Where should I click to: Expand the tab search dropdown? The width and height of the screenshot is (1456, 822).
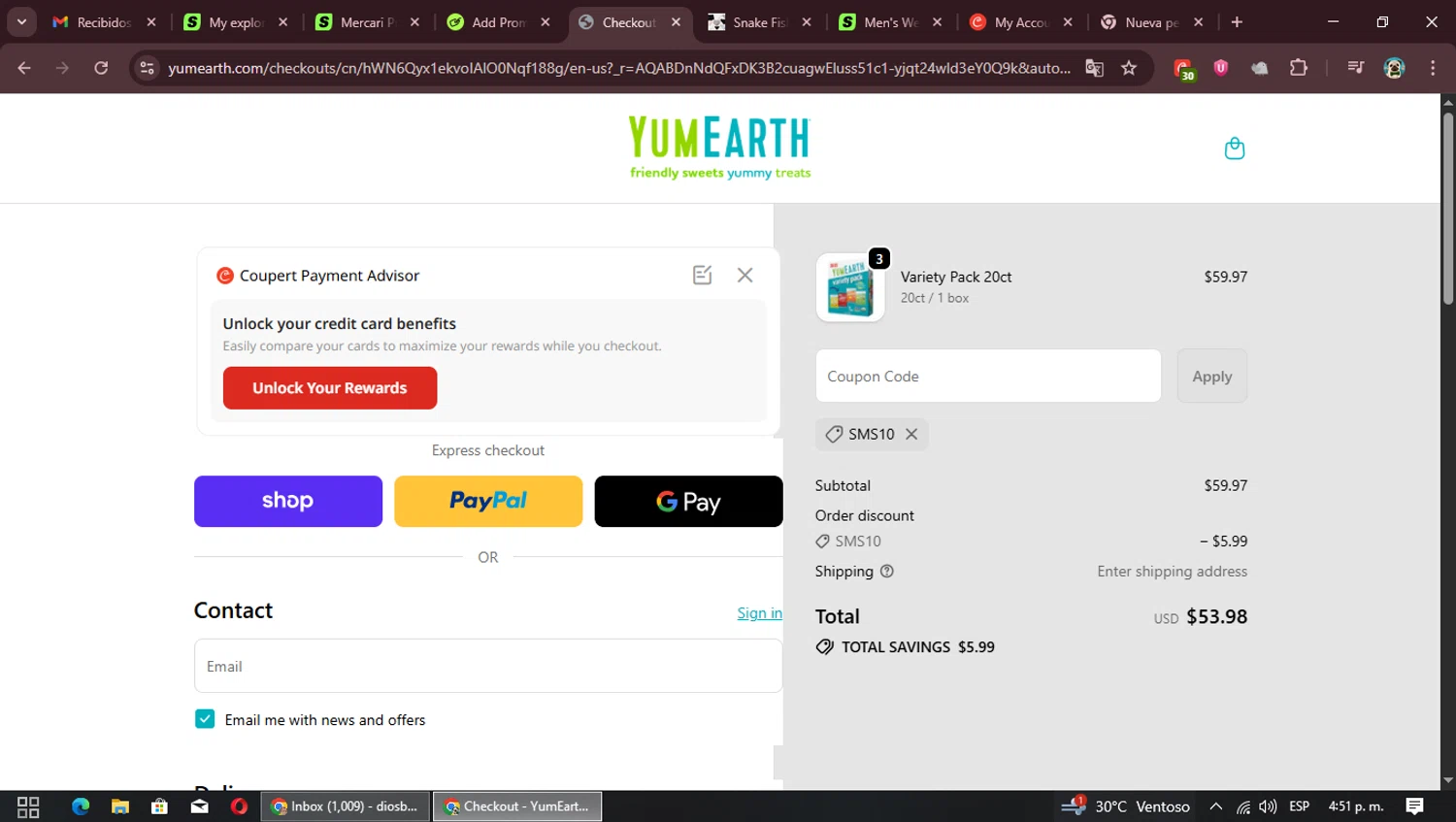coord(21,21)
